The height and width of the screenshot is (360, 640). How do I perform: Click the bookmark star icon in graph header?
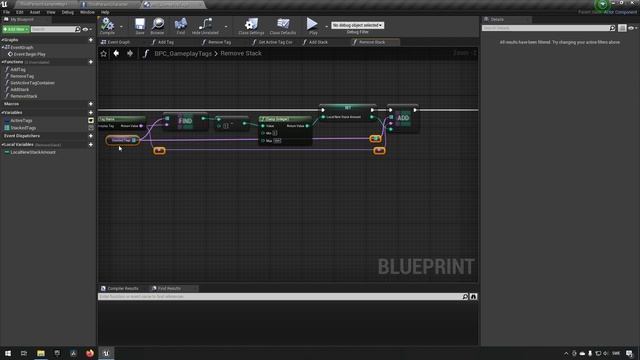point(104,53)
